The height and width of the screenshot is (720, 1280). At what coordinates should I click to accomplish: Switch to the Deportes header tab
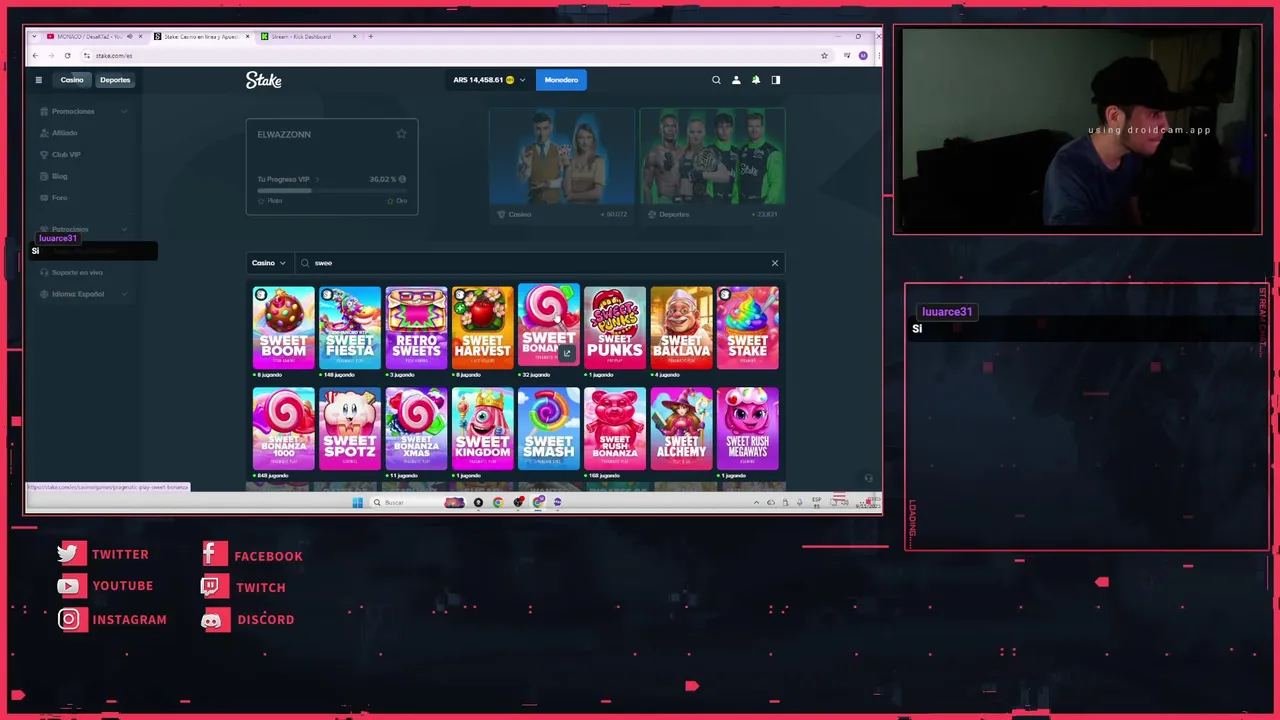coord(115,80)
